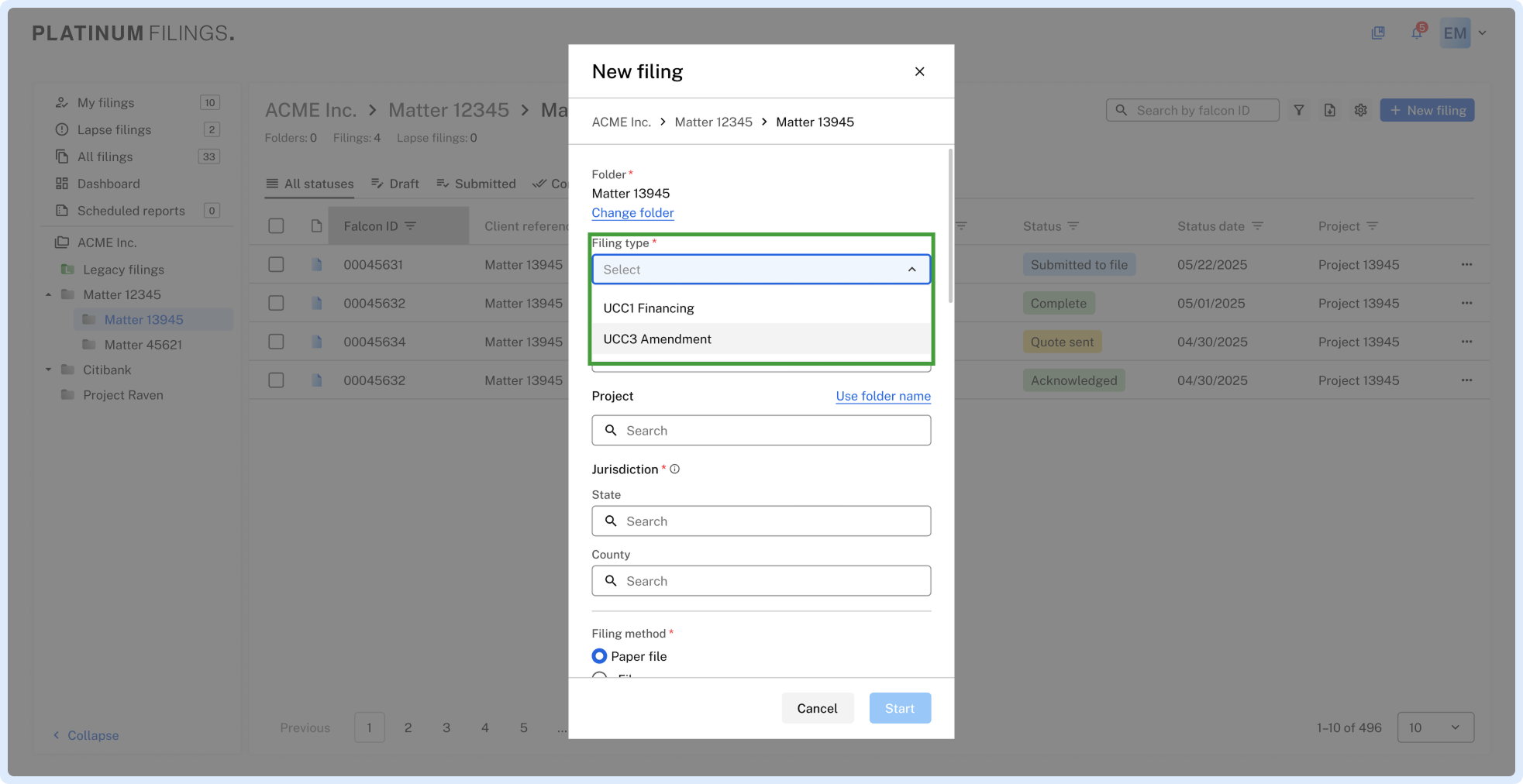Go to page 3
1523x784 pixels.
tap(446, 727)
